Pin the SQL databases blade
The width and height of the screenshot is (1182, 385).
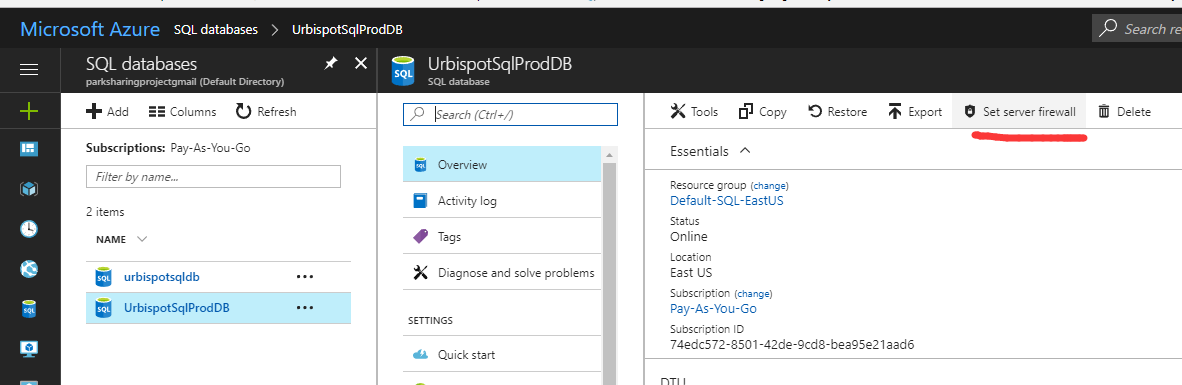click(x=331, y=63)
